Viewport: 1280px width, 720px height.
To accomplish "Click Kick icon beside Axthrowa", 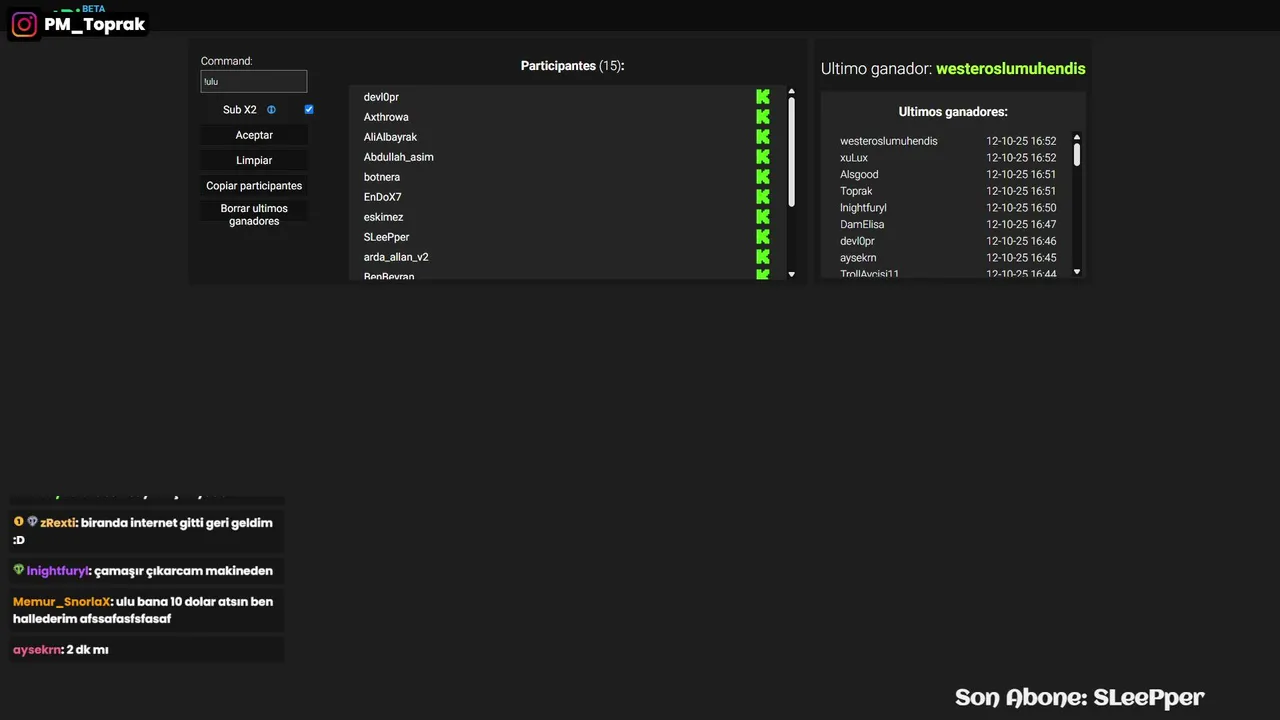I will 763,117.
